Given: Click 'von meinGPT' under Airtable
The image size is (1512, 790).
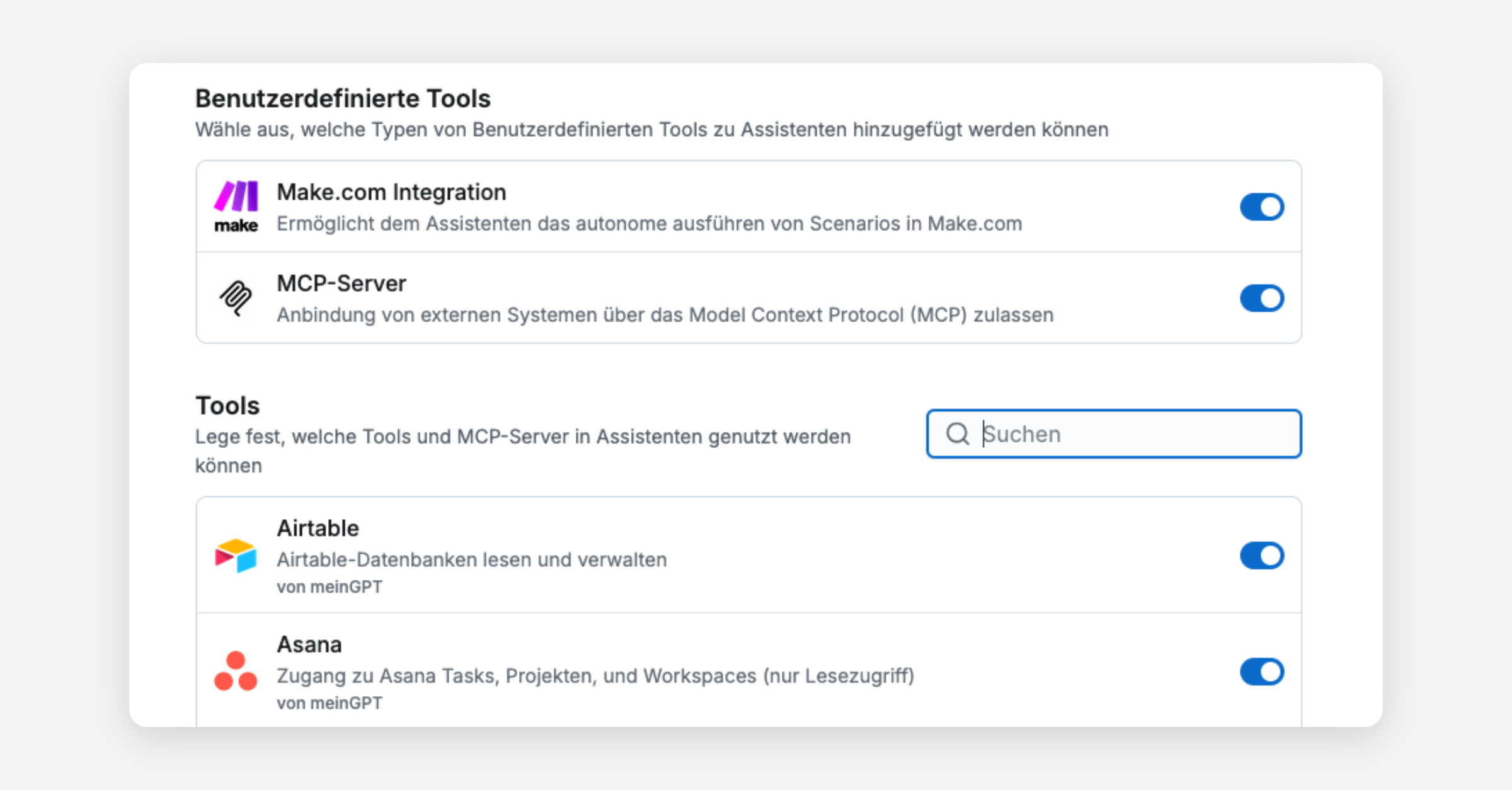Looking at the screenshot, I should (x=329, y=587).
